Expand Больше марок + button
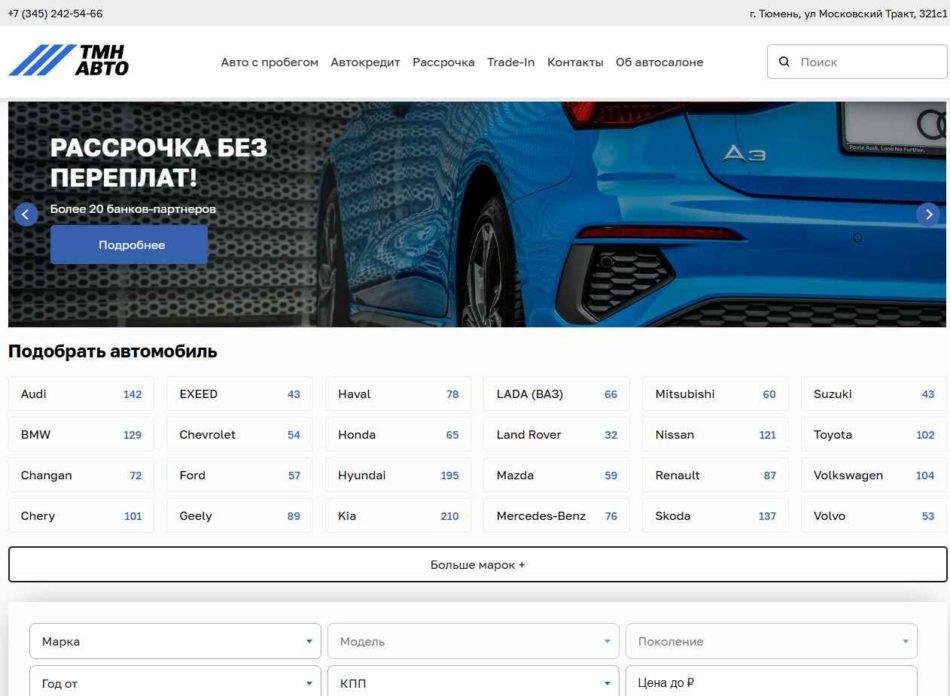 coord(477,565)
